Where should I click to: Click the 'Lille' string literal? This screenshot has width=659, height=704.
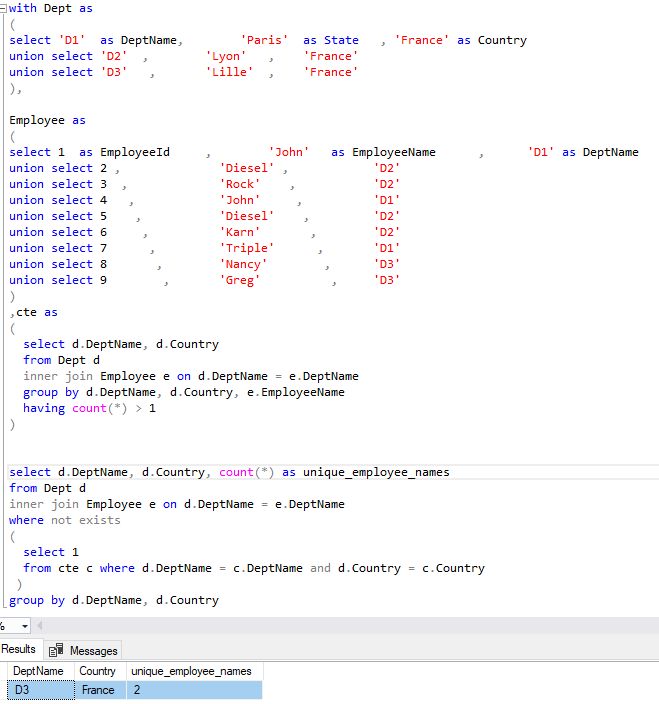coord(229,72)
